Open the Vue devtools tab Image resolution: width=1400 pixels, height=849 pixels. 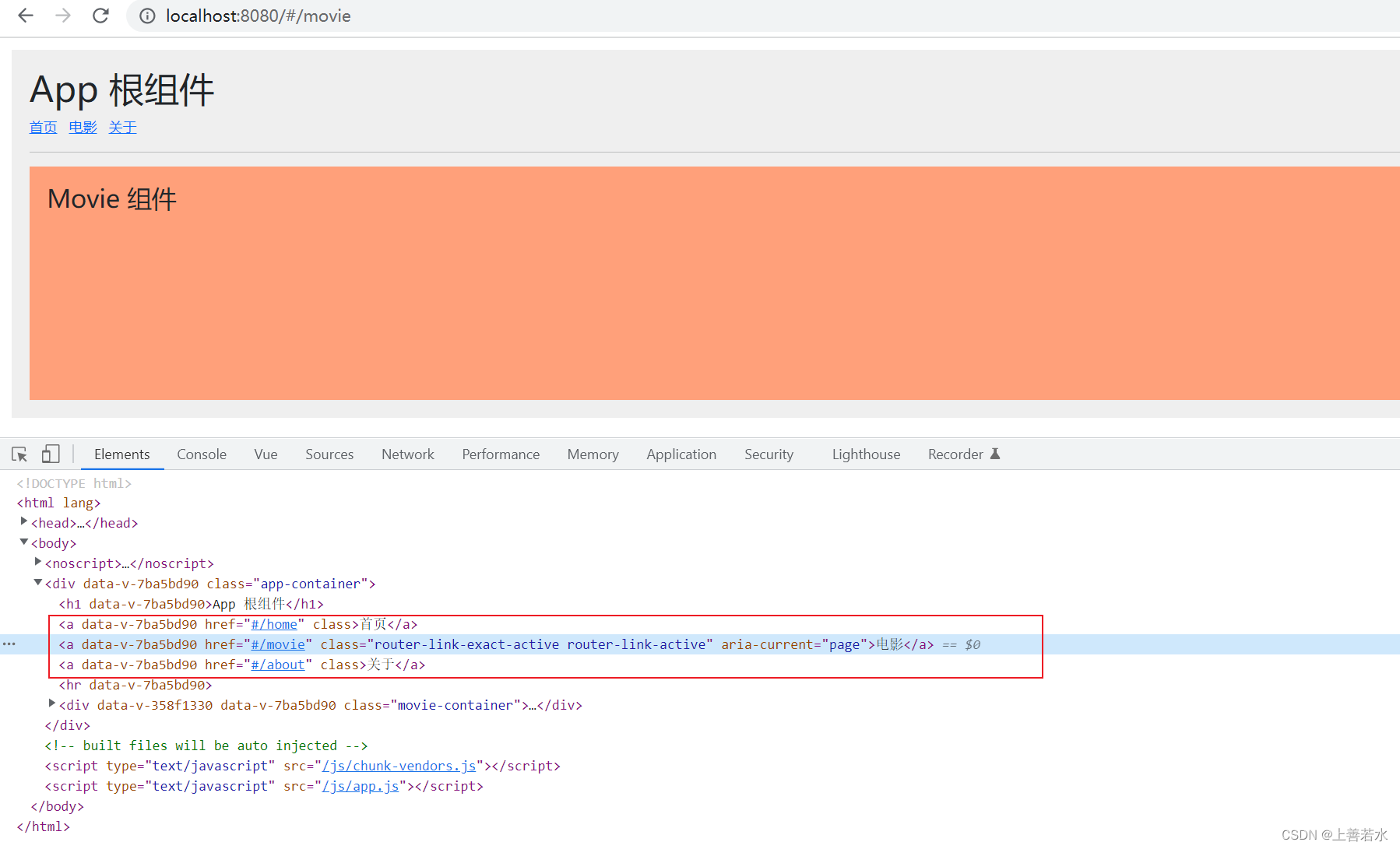266,454
